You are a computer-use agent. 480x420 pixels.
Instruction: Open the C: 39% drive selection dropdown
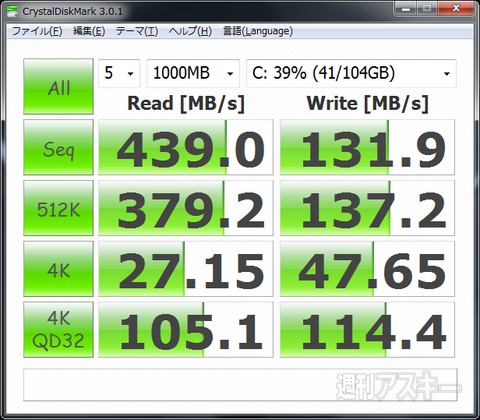click(x=351, y=73)
